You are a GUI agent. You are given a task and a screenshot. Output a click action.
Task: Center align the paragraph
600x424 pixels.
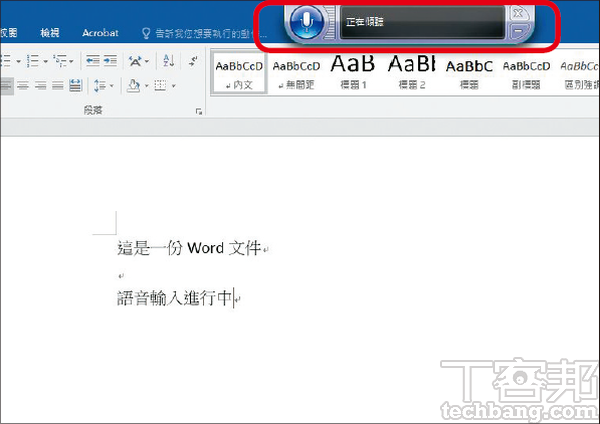[23, 85]
